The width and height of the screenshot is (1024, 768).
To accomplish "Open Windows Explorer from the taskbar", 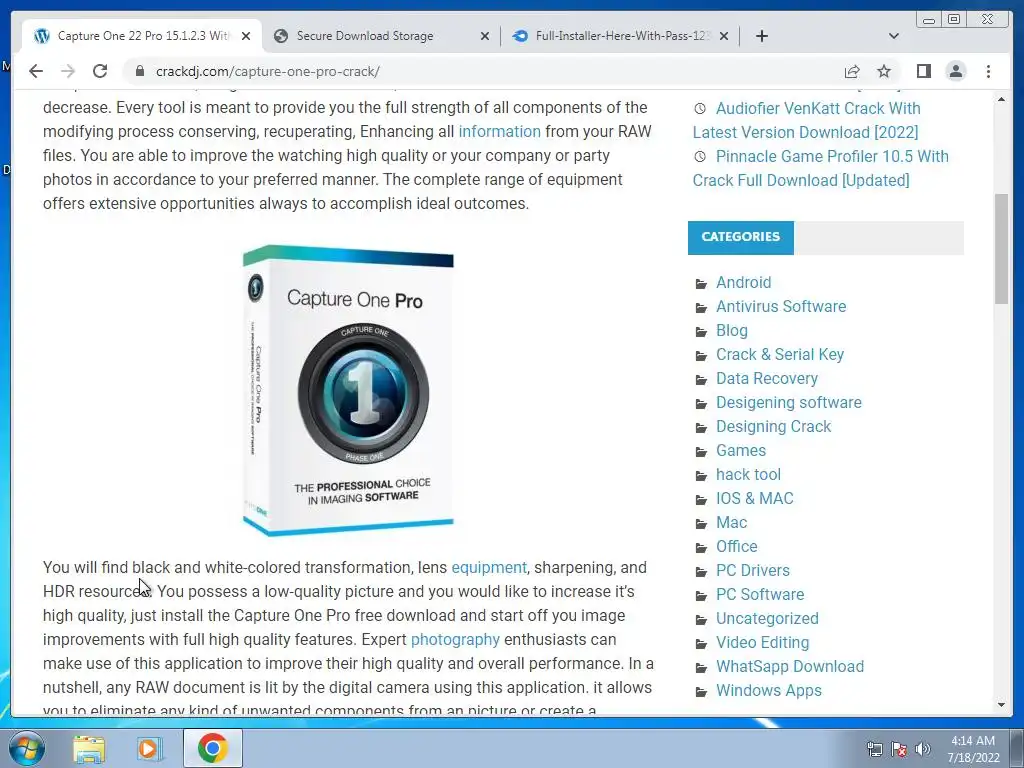I will pos(89,748).
